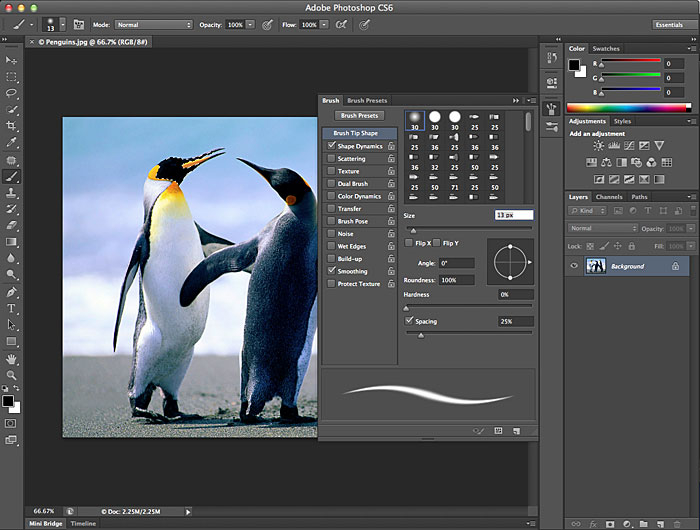Select the Lasso tool
The image size is (700, 530).
pos(12,93)
